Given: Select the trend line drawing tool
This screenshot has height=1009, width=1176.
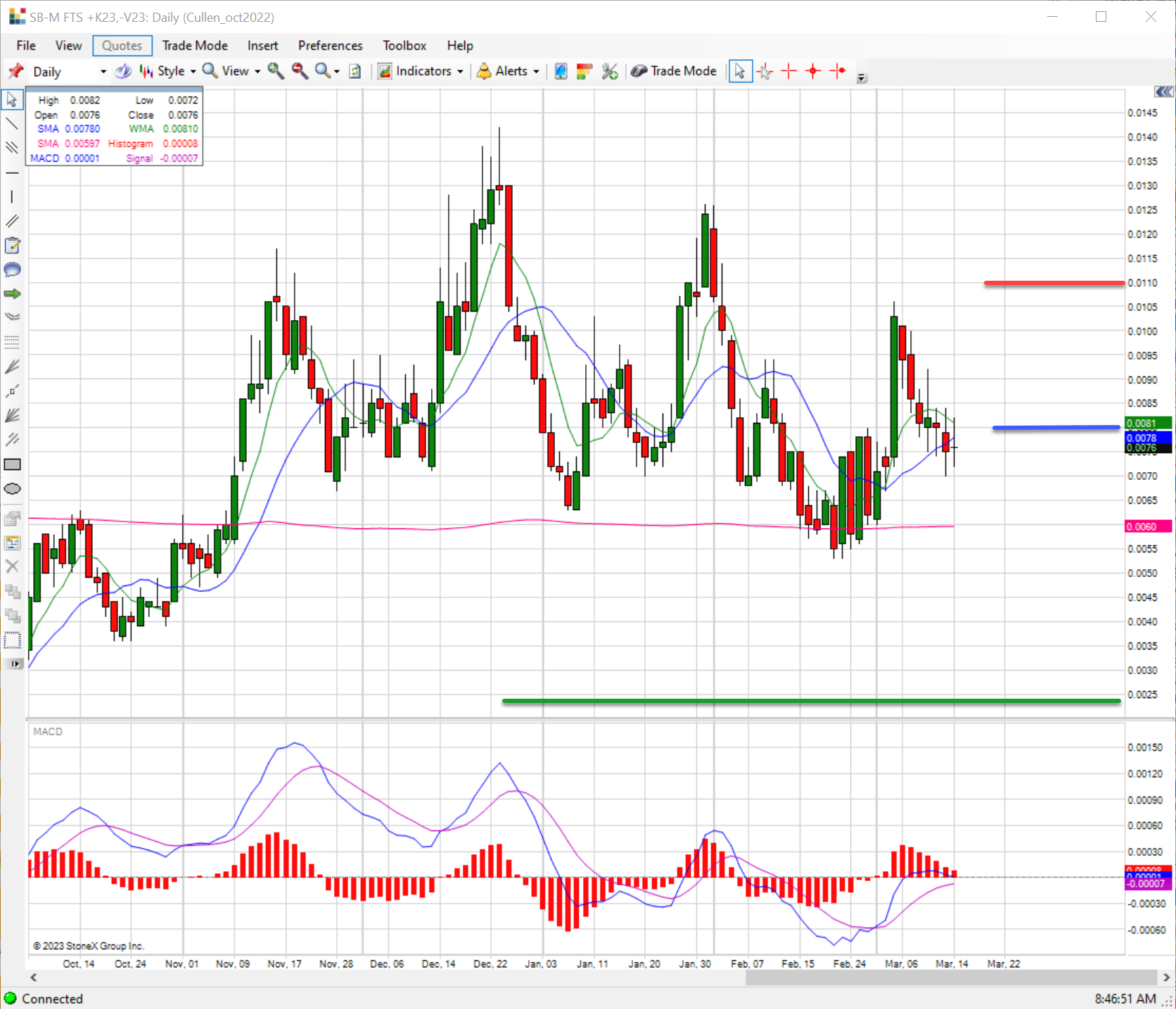Looking at the screenshot, I should tap(12, 124).
